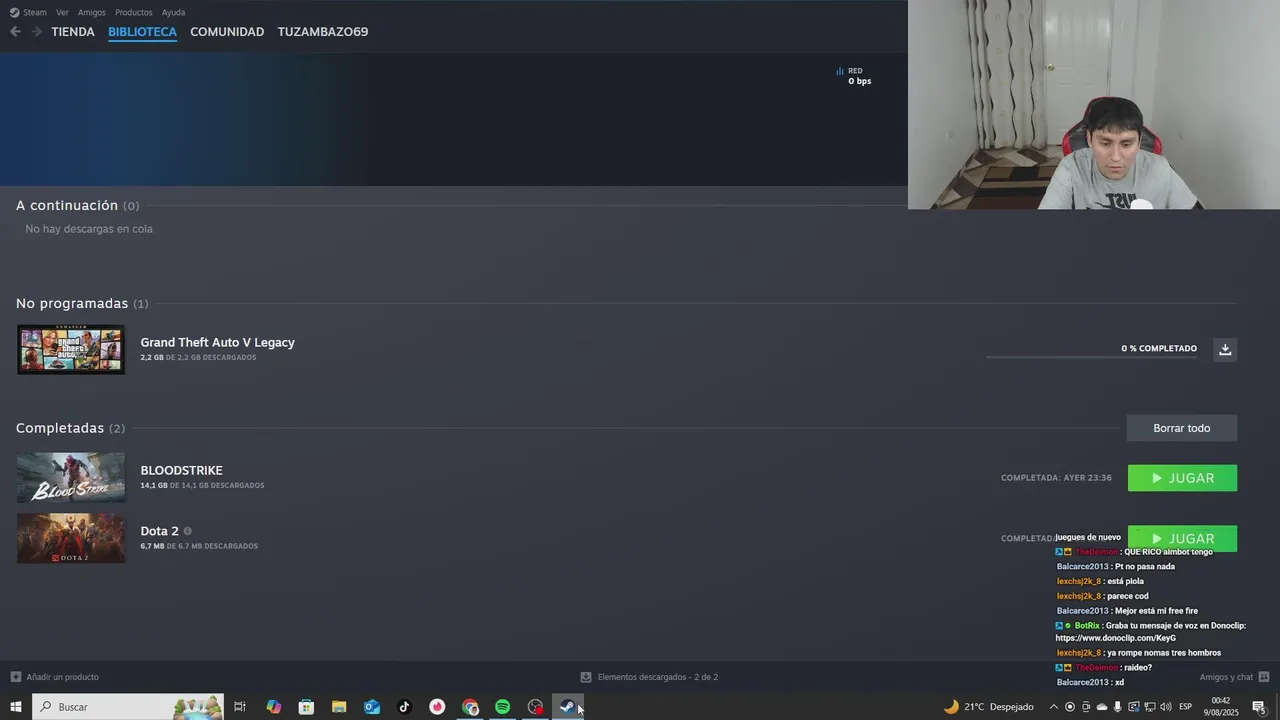Open the Ver menu

[62, 12]
